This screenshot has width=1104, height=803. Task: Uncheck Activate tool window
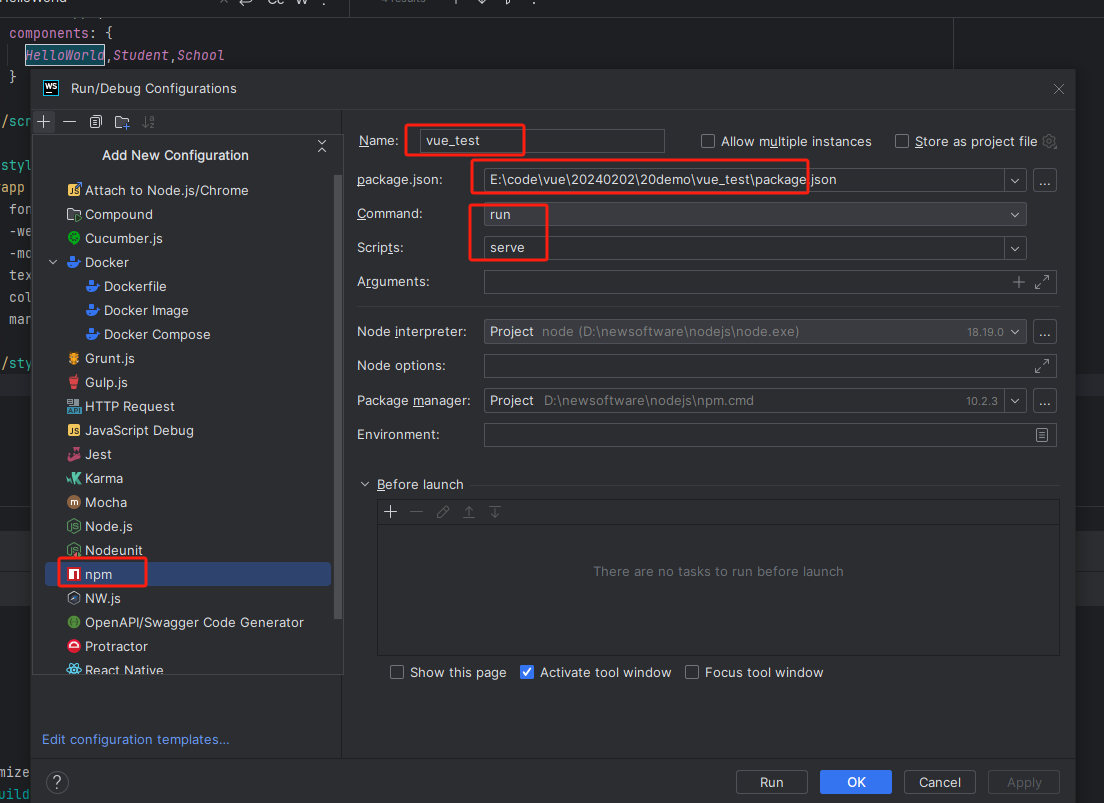527,672
